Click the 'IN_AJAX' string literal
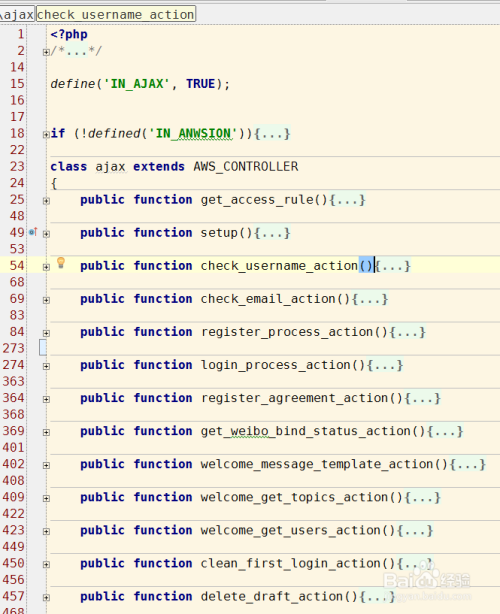This screenshot has height=614, width=500. [x=136, y=84]
